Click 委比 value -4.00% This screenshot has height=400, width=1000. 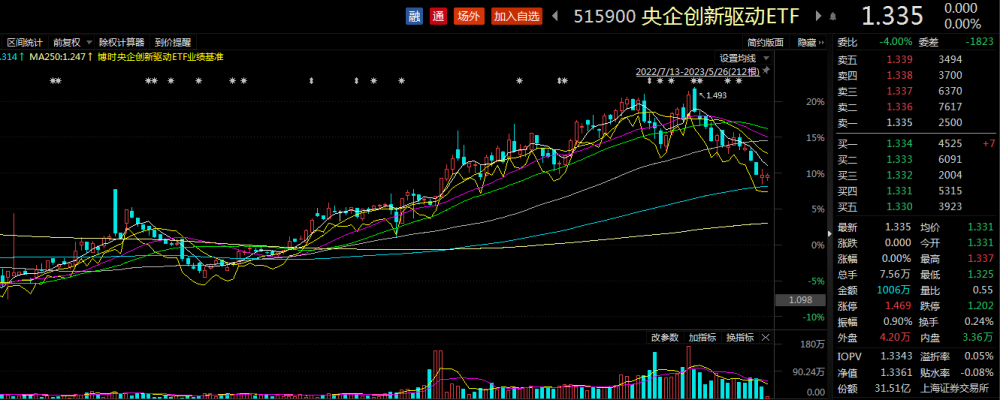[x=895, y=43]
